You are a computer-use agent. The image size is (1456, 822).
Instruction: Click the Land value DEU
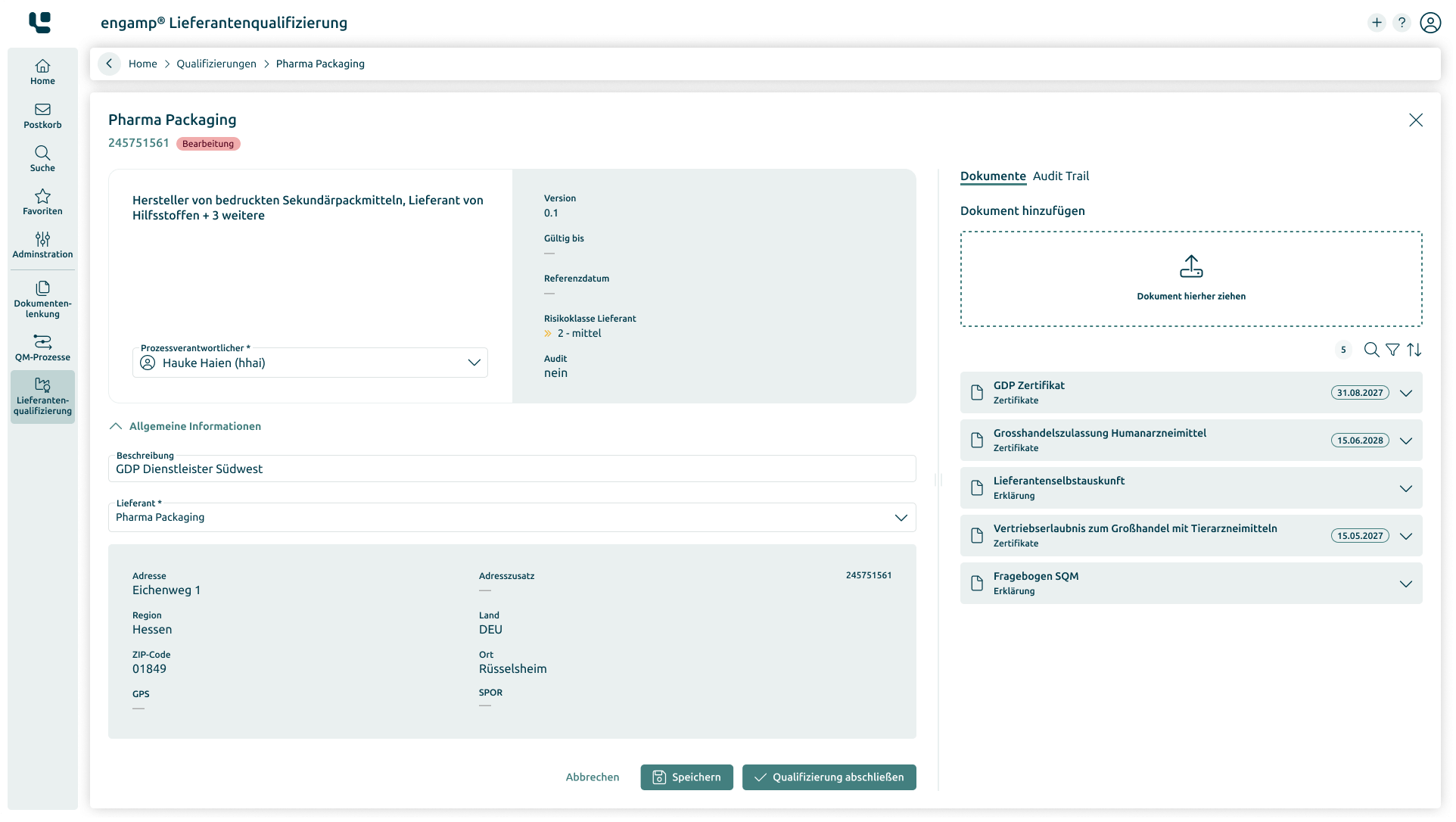point(491,631)
